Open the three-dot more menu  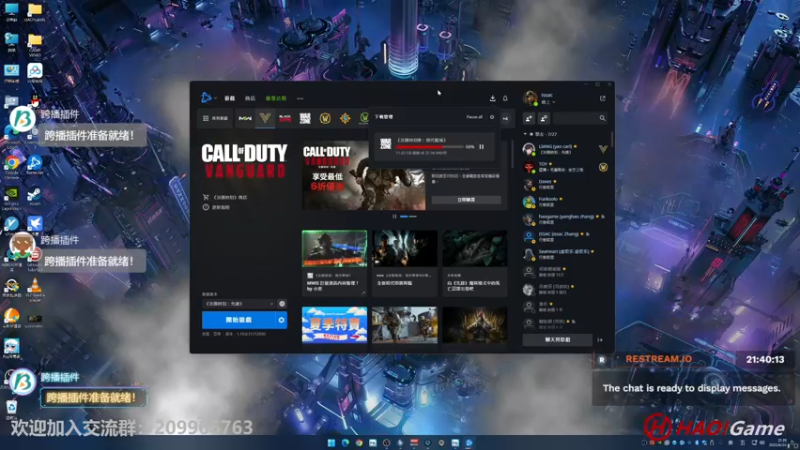tap(300, 98)
